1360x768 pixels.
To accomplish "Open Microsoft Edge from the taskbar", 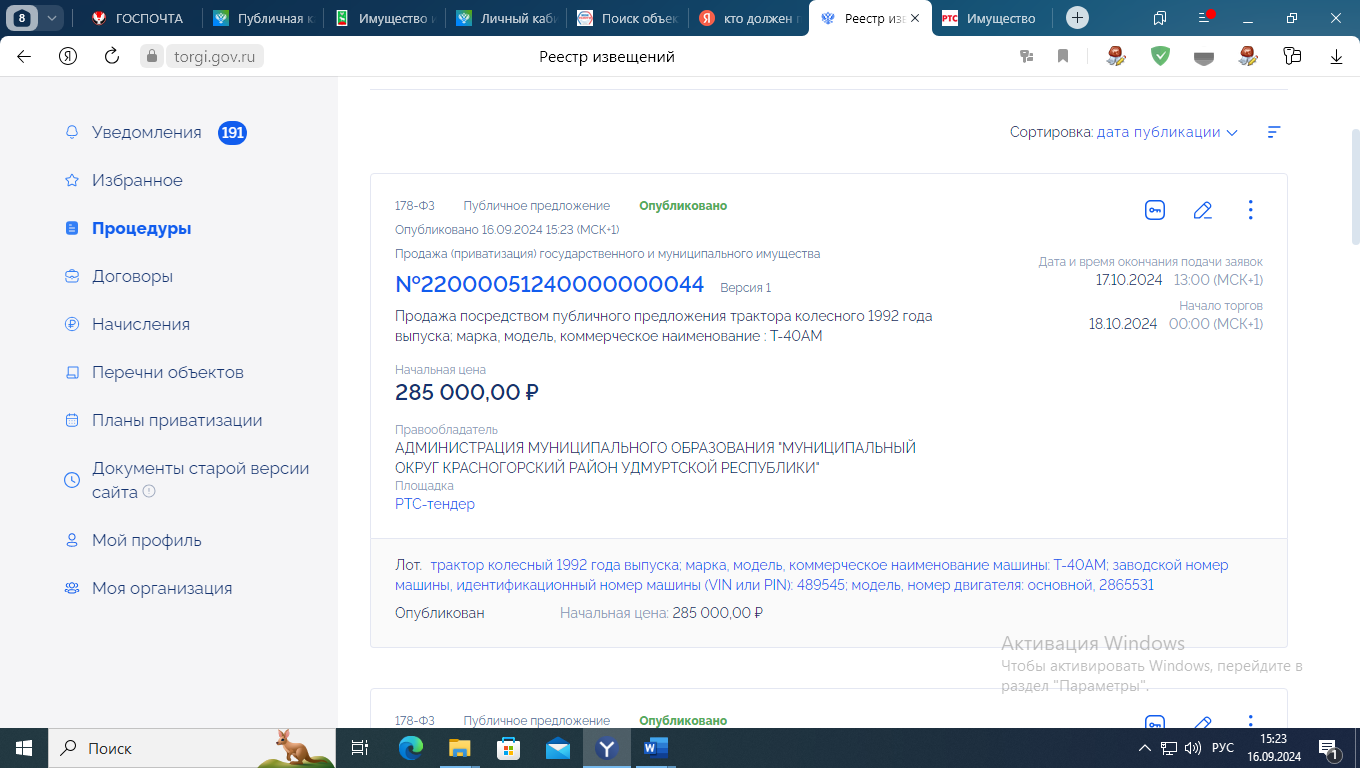I will tap(411, 748).
